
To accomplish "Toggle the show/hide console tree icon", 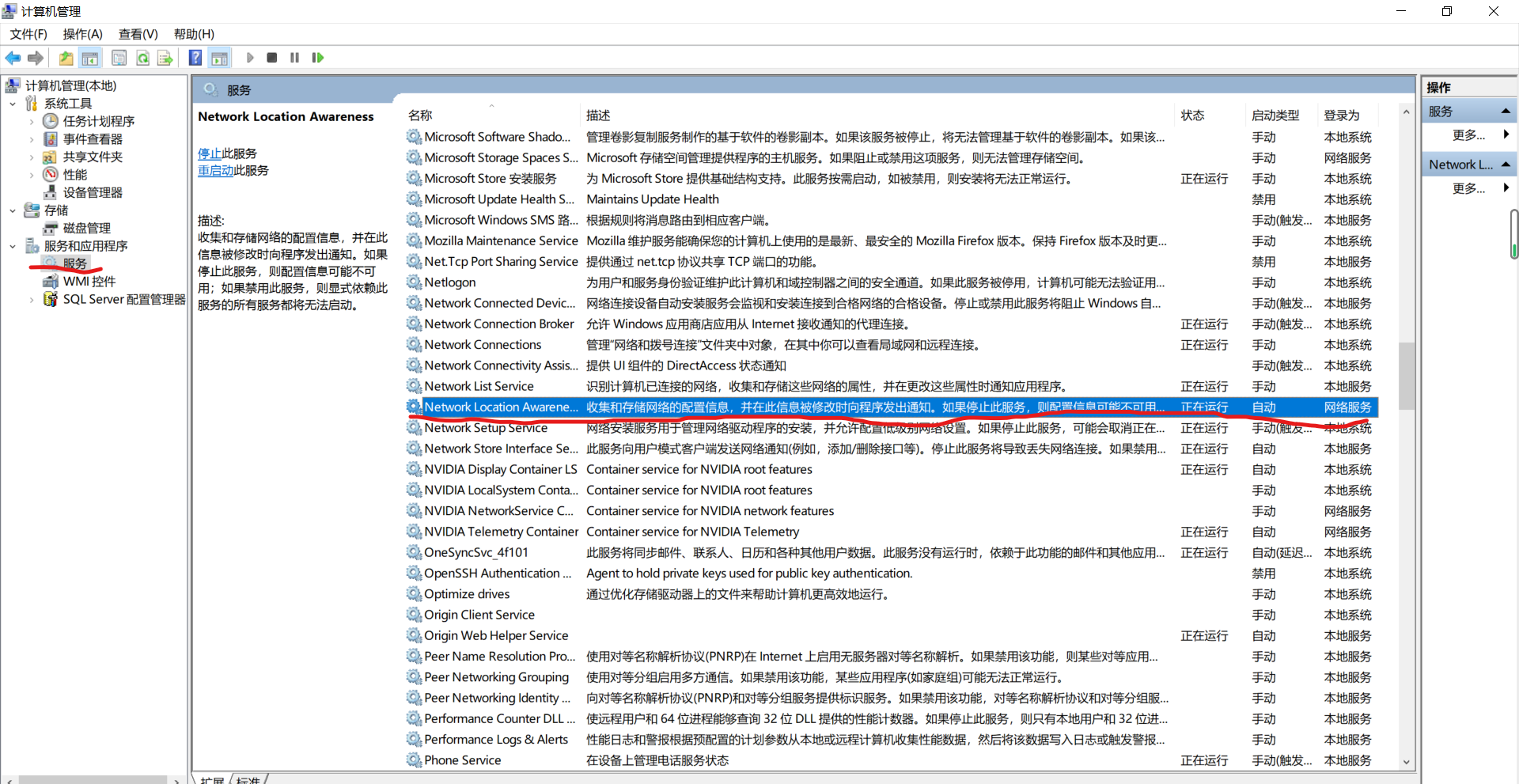I will point(90,58).
